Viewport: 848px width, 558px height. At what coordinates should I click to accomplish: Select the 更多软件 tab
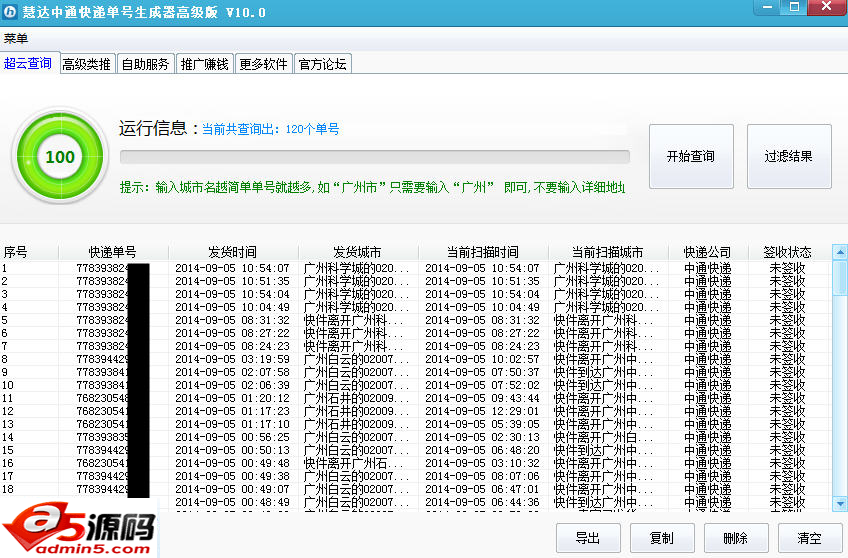pyautogui.click(x=263, y=64)
